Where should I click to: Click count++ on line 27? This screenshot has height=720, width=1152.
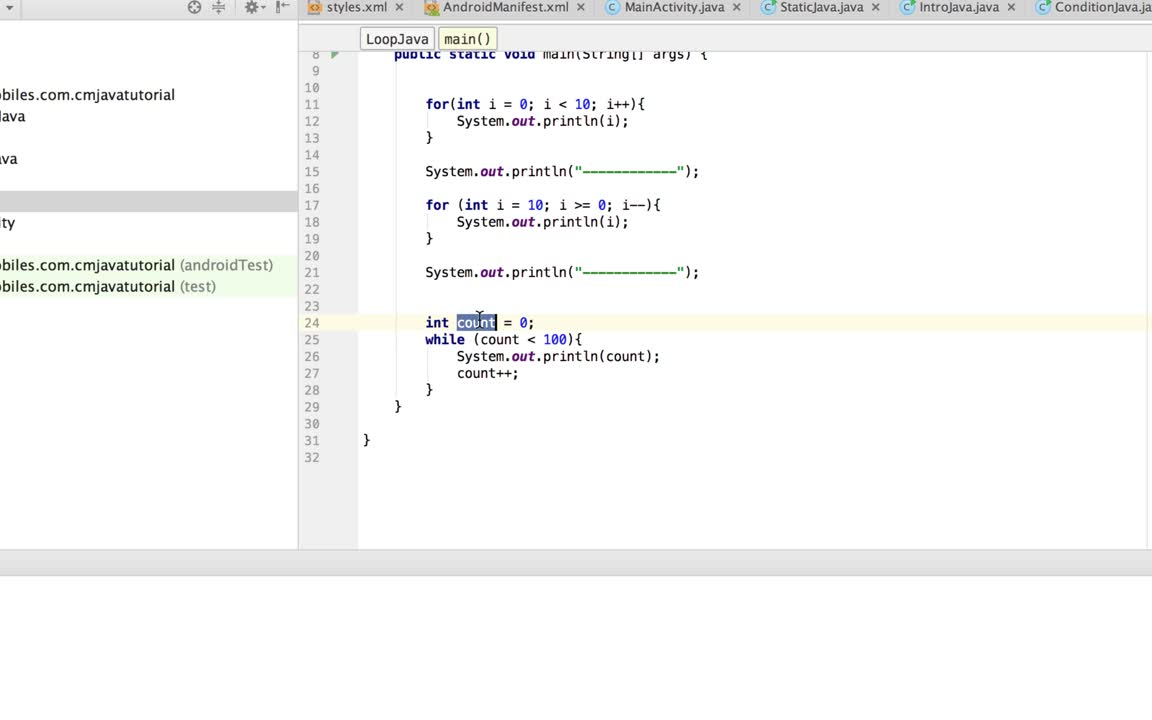tap(487, 373)
